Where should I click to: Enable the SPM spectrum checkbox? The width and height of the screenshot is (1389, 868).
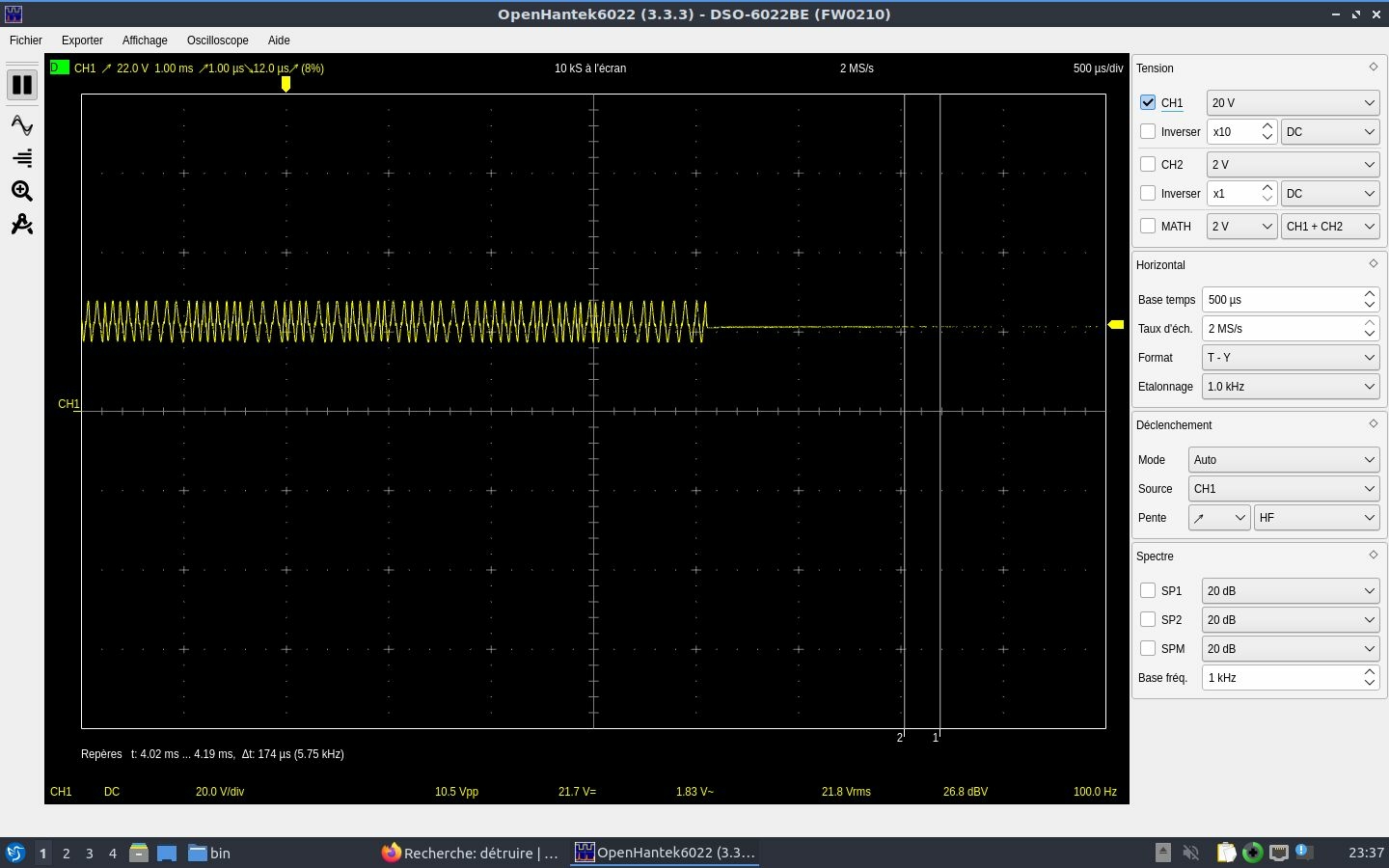(1148, 648)
